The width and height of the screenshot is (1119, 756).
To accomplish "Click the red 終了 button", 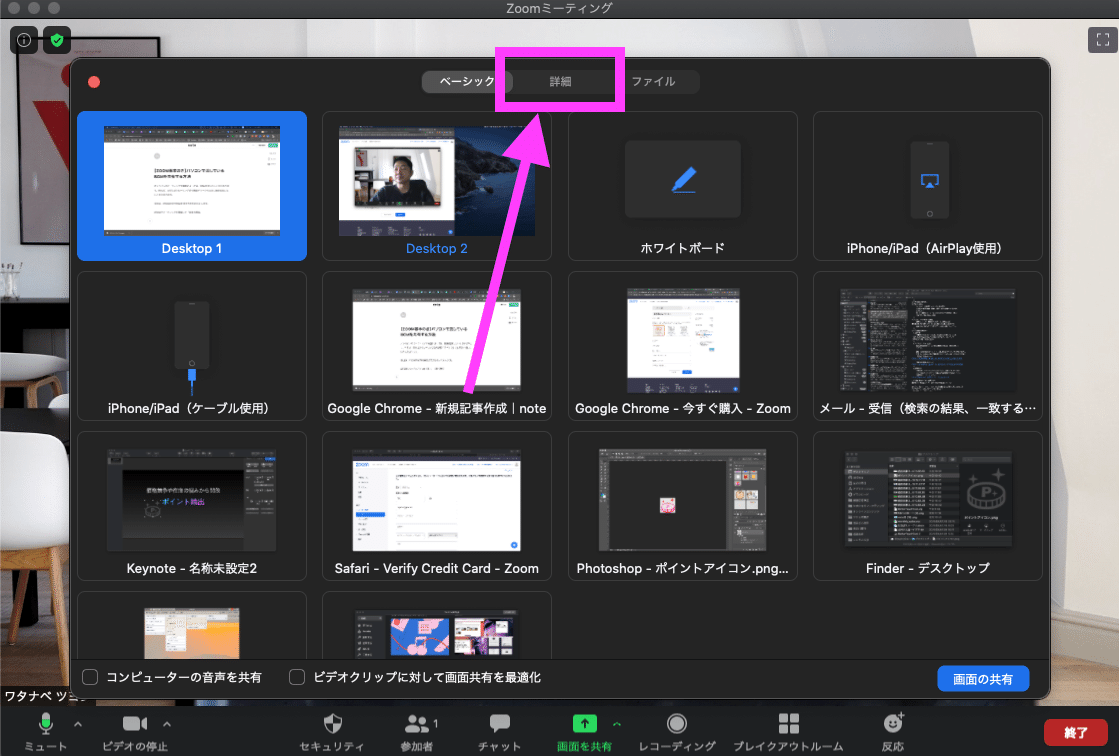I will (1075, 732).
